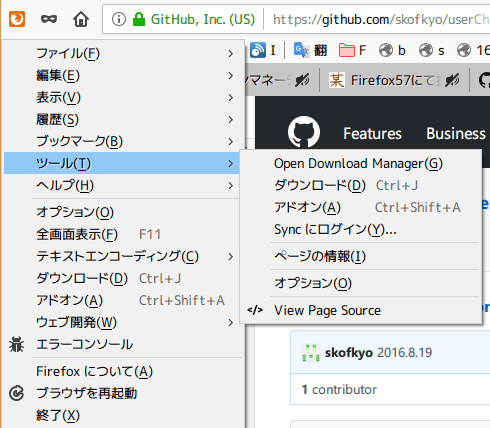
Task: Expand the ウェブ開発(W) submenu arrow
Action: pos(231,322)
